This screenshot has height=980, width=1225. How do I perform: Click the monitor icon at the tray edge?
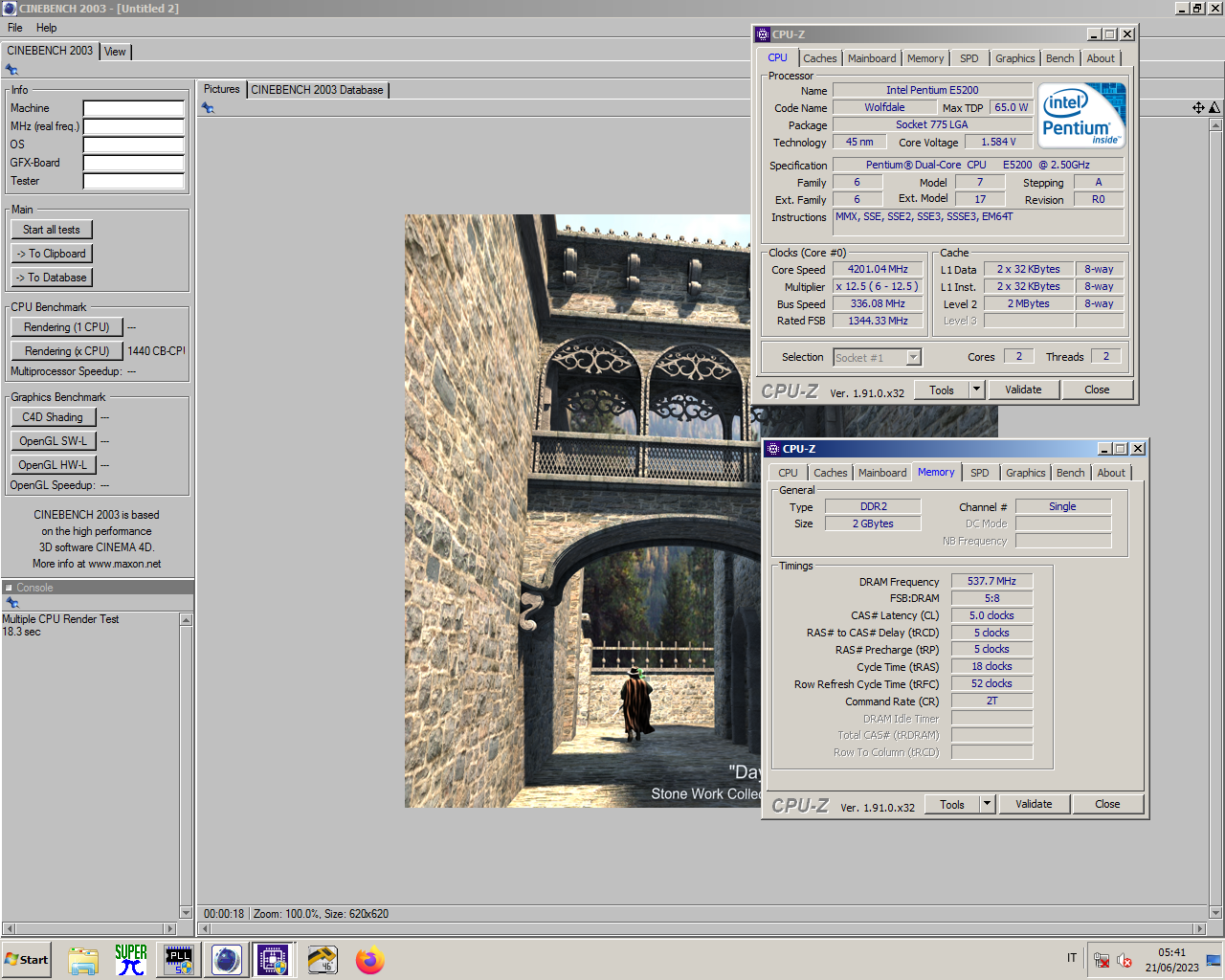point(1213,960)
